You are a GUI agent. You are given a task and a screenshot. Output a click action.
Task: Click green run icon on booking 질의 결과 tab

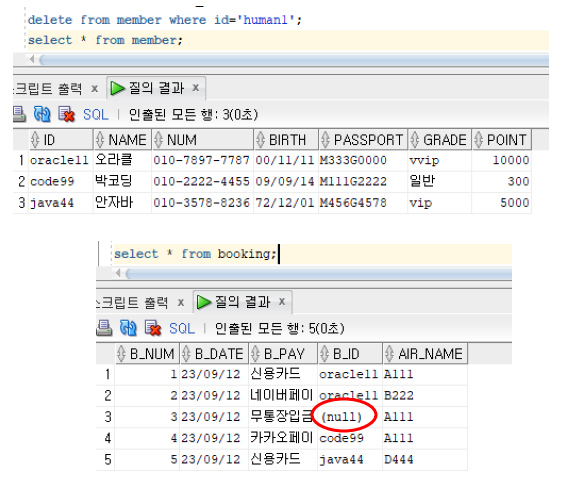tap(204, 302)
